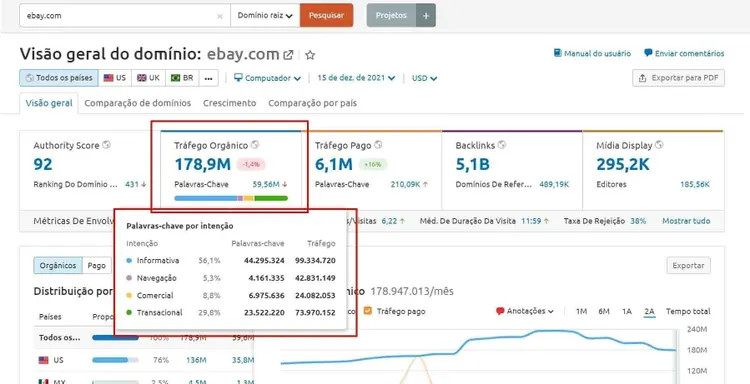This screenshot has height=384, width=750.
Task: Select the US country filter
Action: click(115, 78)
